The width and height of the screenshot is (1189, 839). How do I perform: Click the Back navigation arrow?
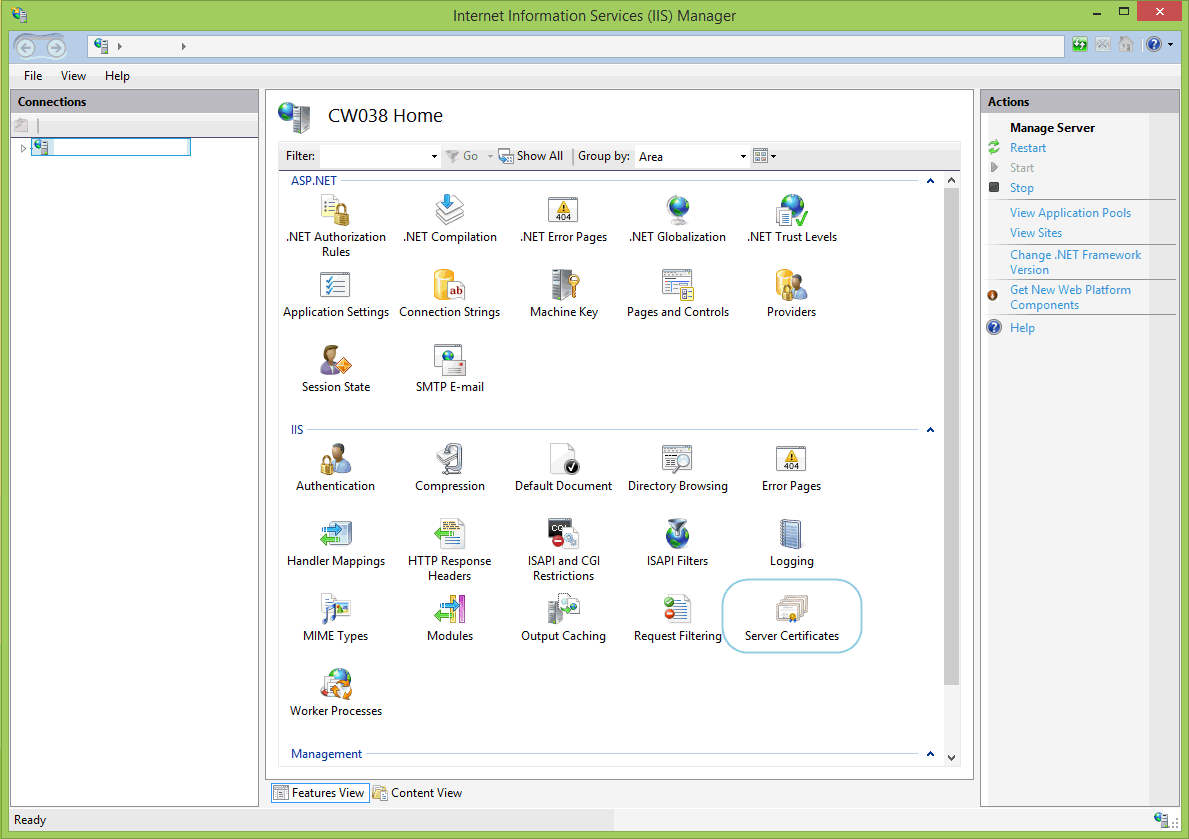click(26, 48)
